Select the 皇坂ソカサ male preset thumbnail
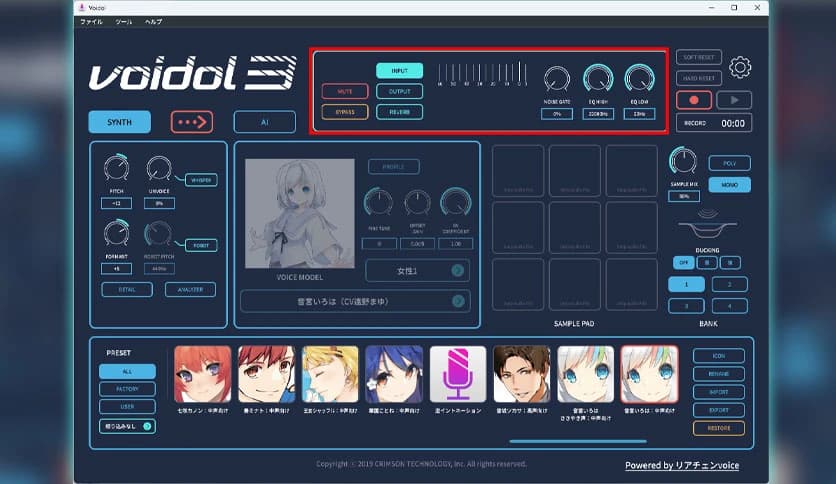Viewport: 836px width, 484px height. [x=522, y=374]
